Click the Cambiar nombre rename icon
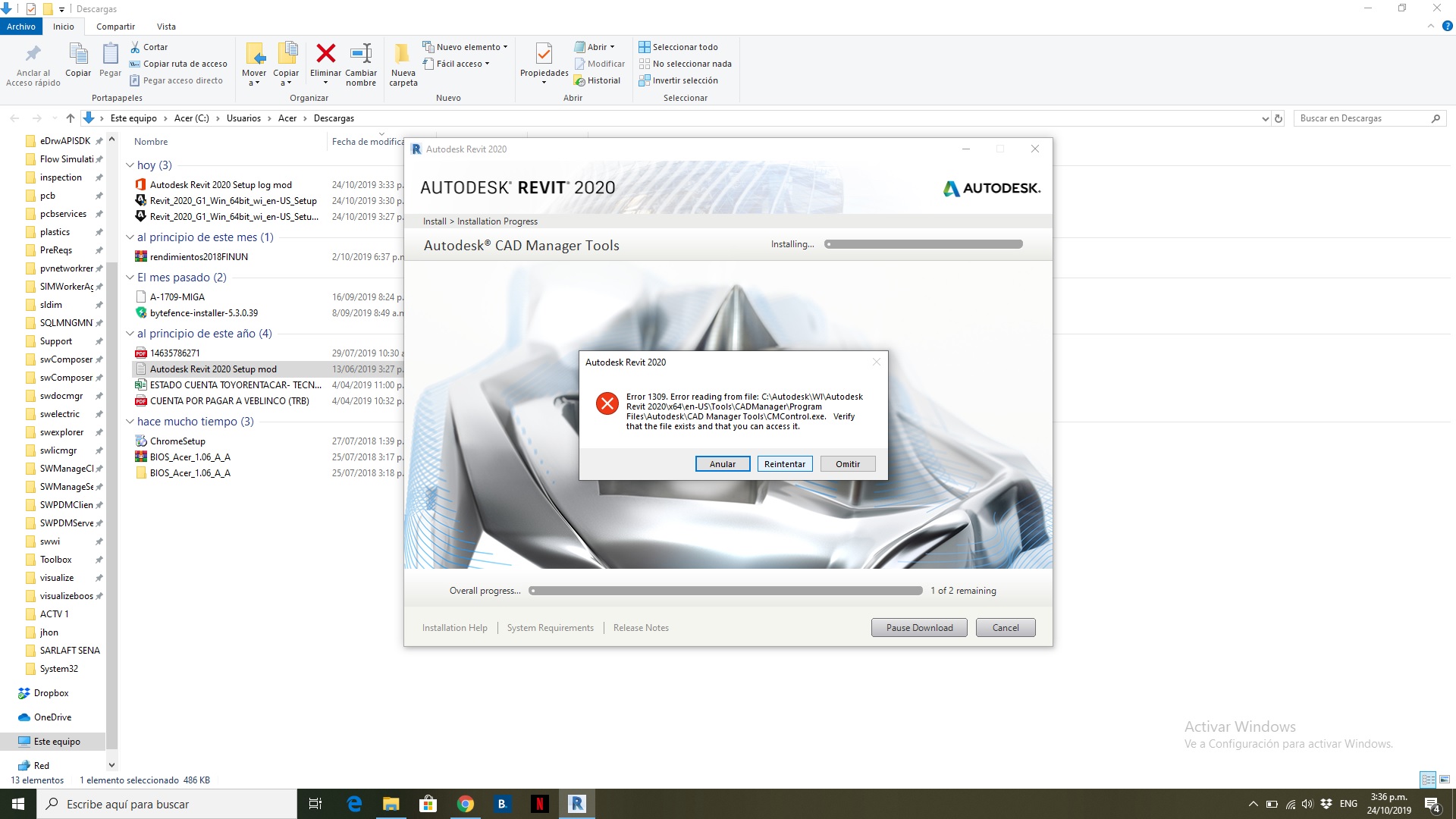Image resolution: width=1456 pixels, height=819 pixels. click(x=361, y=54)
